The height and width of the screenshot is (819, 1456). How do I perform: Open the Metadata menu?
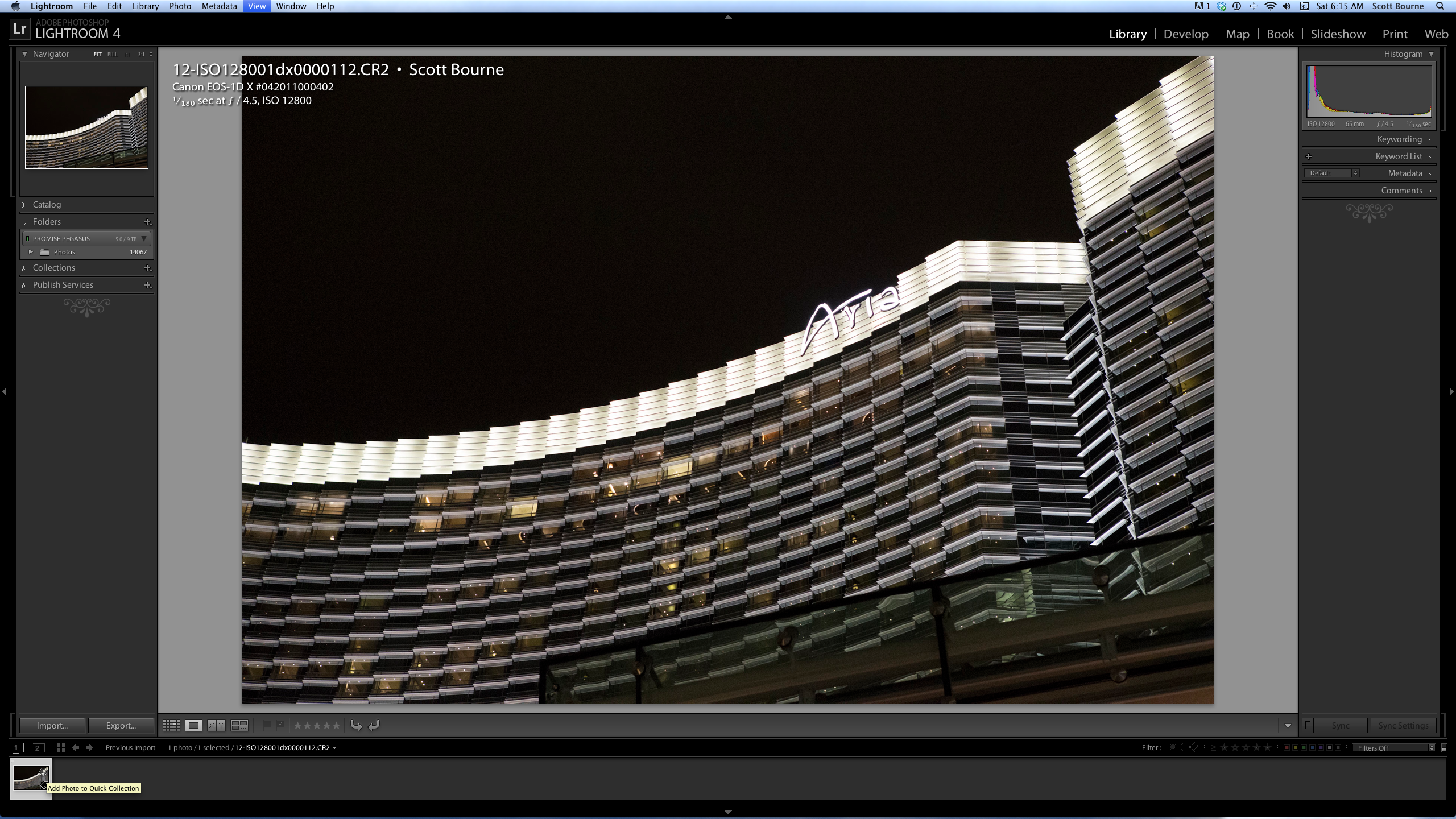(x=219, y=6)
